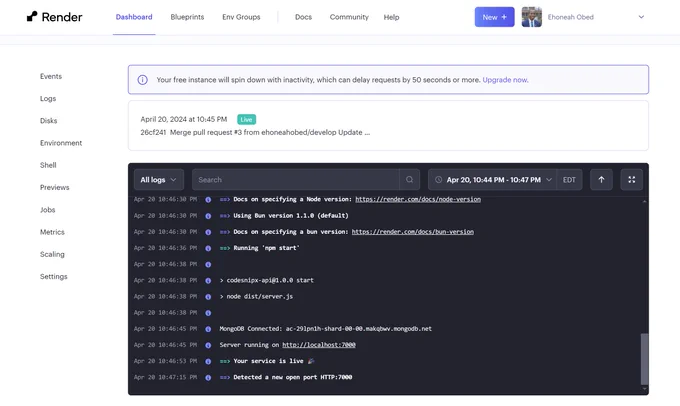Open Shell in the sidebar
680x406 pixels.
[48, 165]
